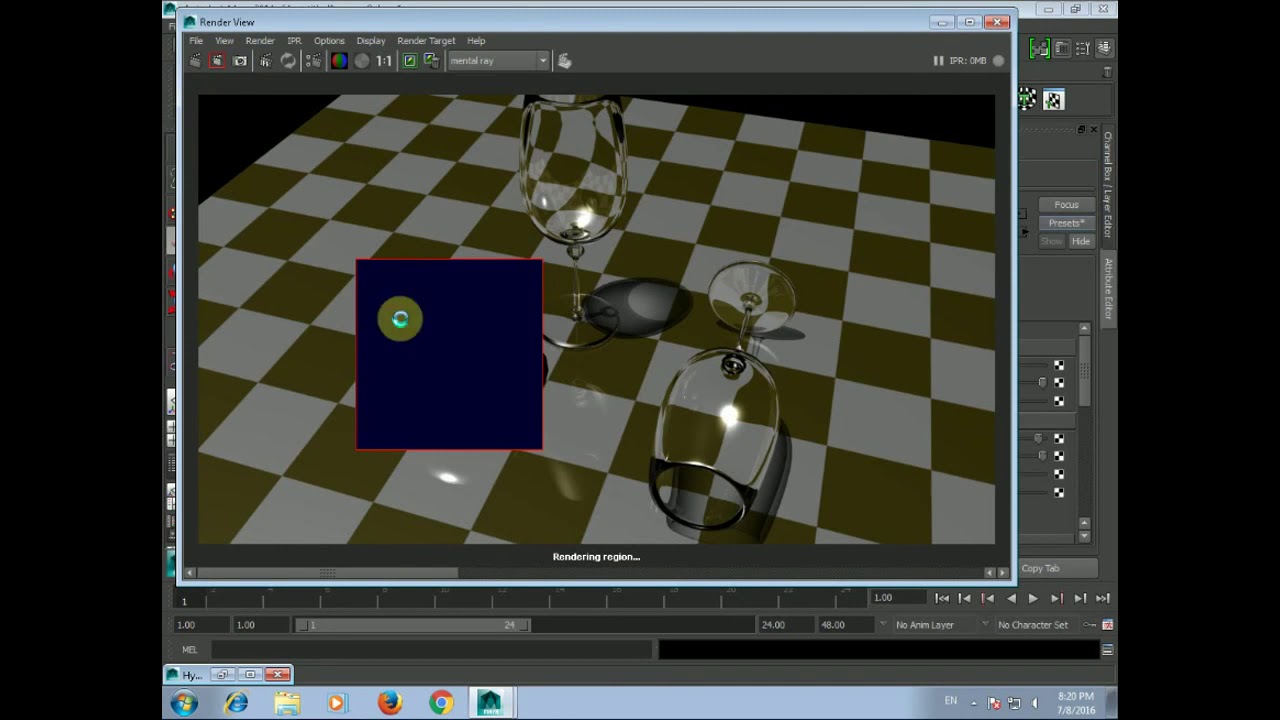This screenshot has width=1280, height=720.
Task: Open the Display menu
Action: 371,41
